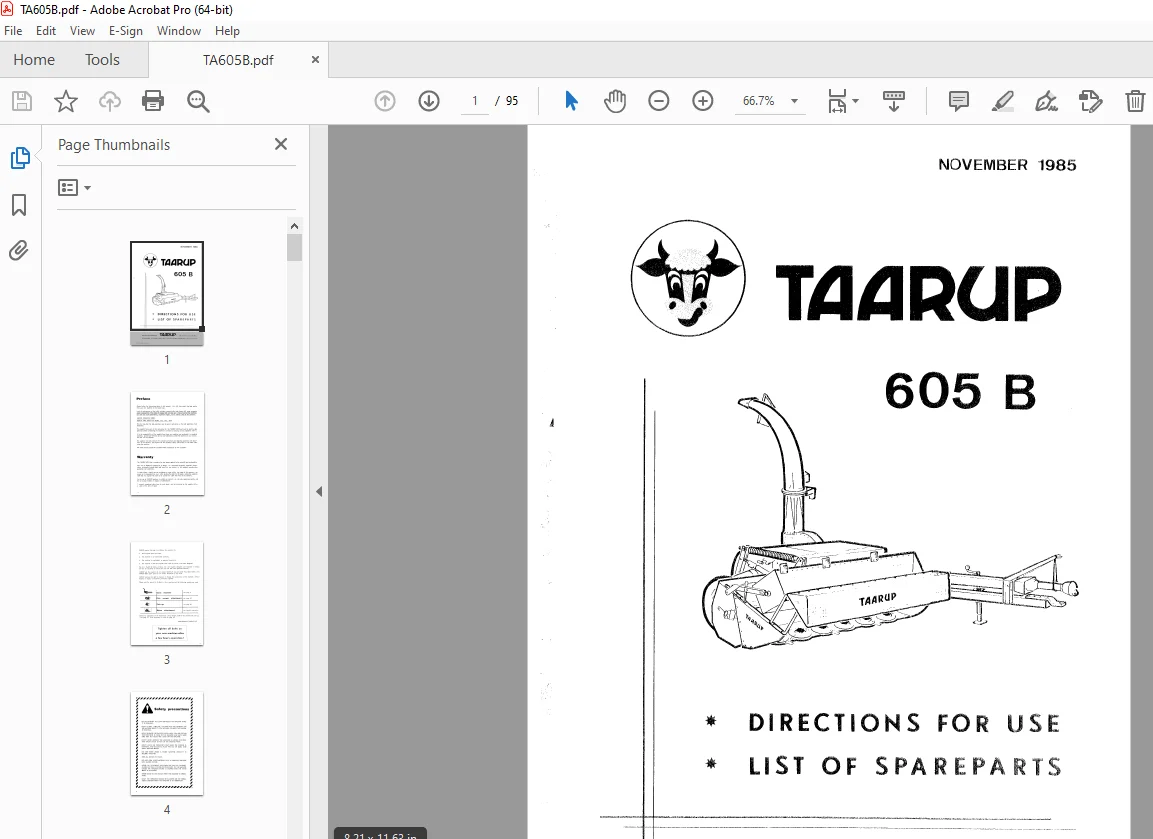This screenshot has width=1153, height=839.
Task: Click the scrolling mode keyboard icon
Action: click(893, 101)
